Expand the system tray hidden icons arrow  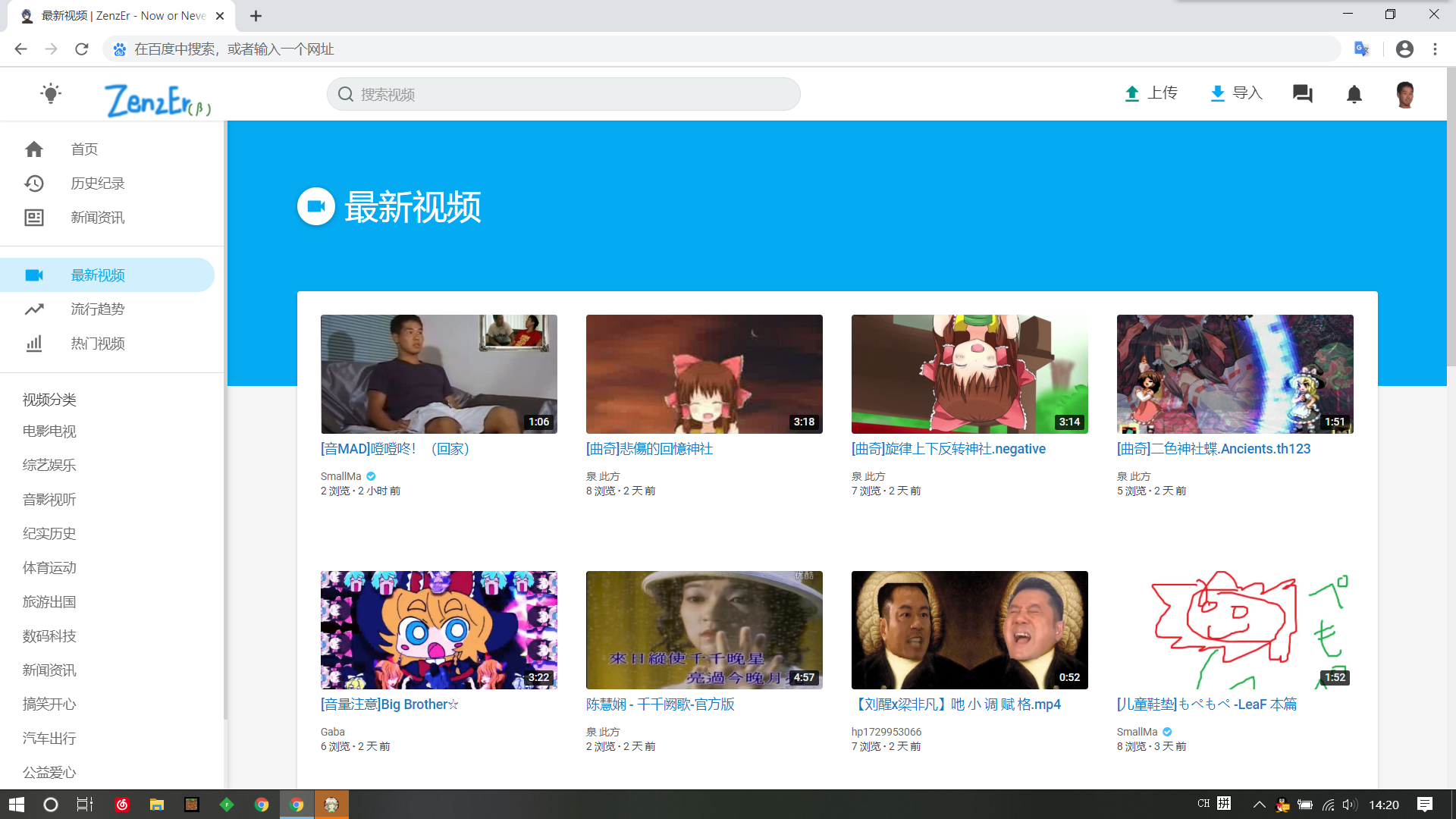pos(1259,805)
